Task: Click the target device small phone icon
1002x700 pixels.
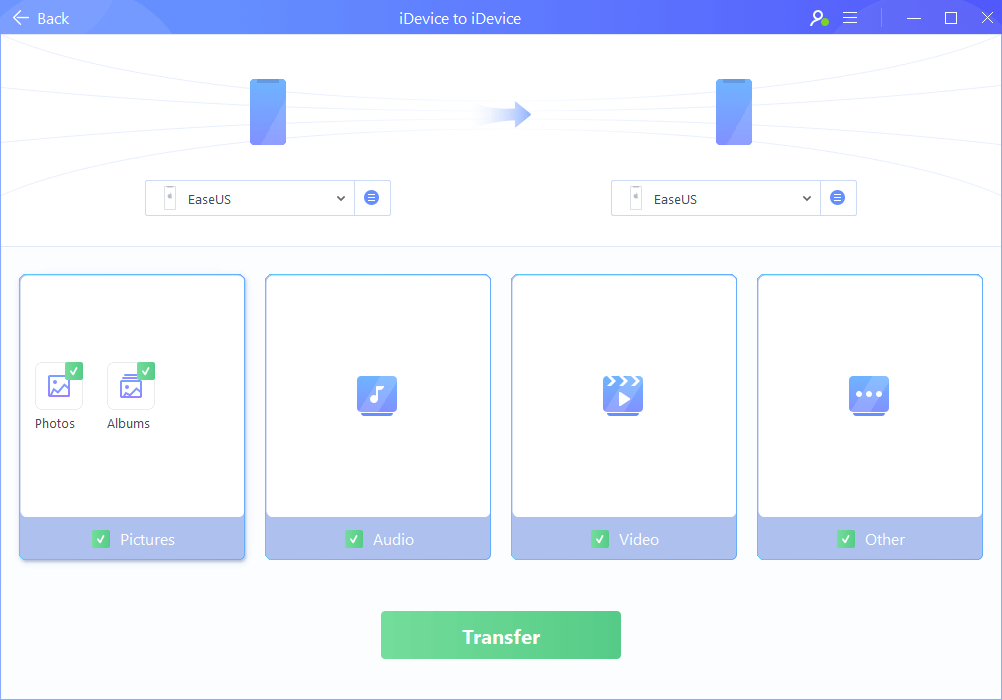Action: (x=636, y=198)
